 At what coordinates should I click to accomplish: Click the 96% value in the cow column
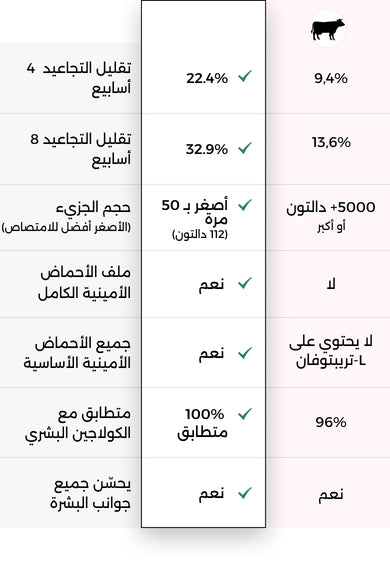click(x=331, y=422)
